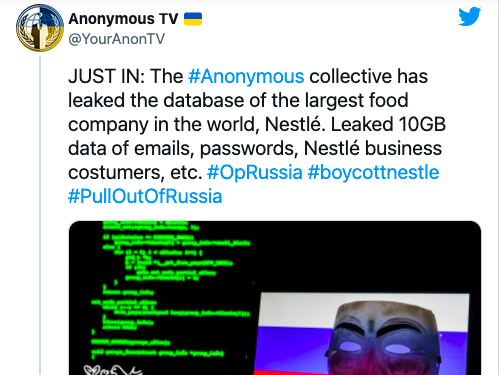Click the green code text in the image

[171, 289]
